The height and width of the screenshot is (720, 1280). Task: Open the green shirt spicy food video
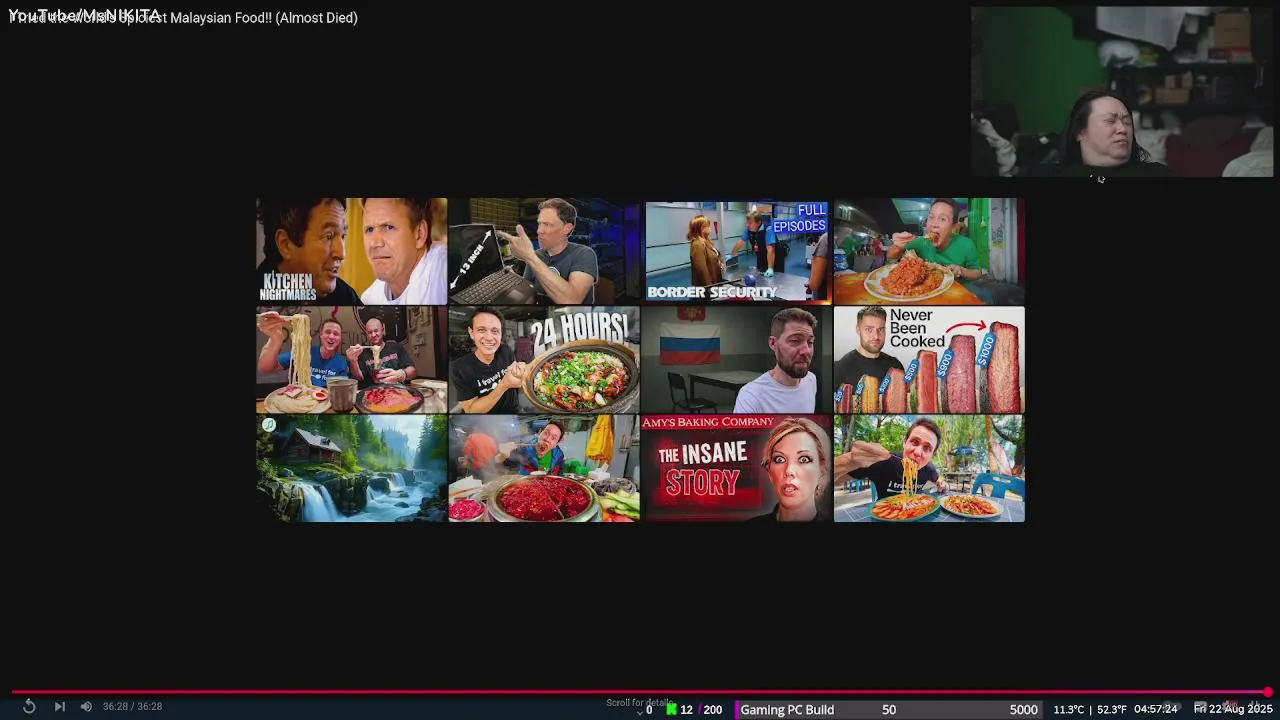tap(929, 251)
